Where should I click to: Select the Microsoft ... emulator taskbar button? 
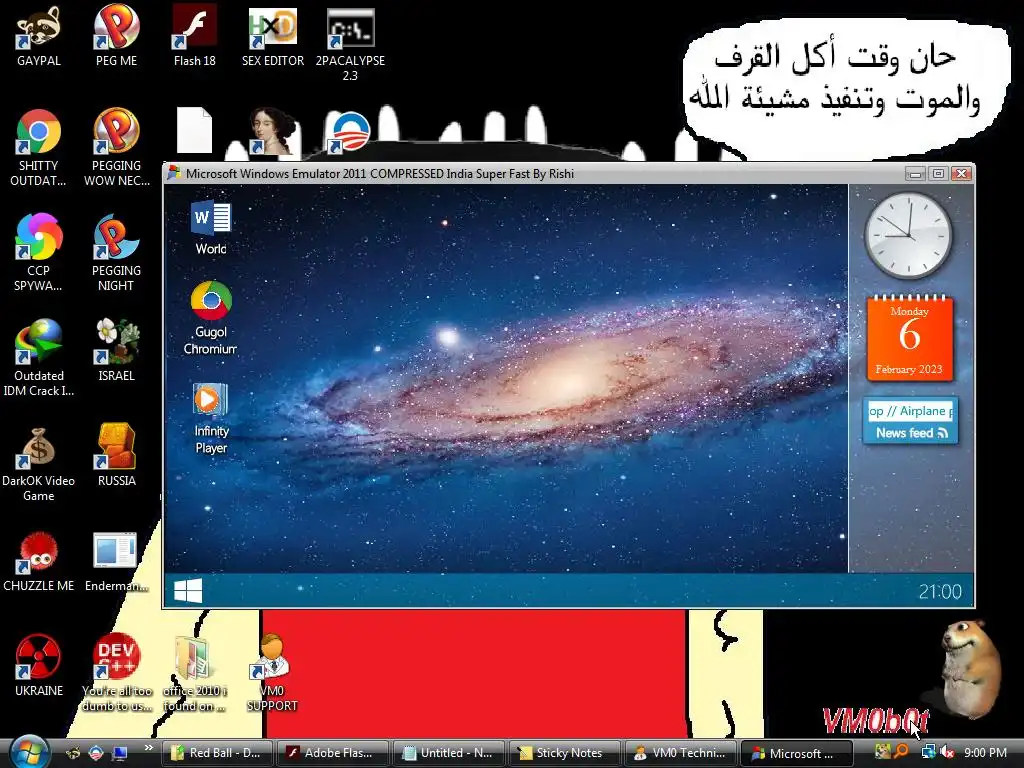[x=797, y=753]
